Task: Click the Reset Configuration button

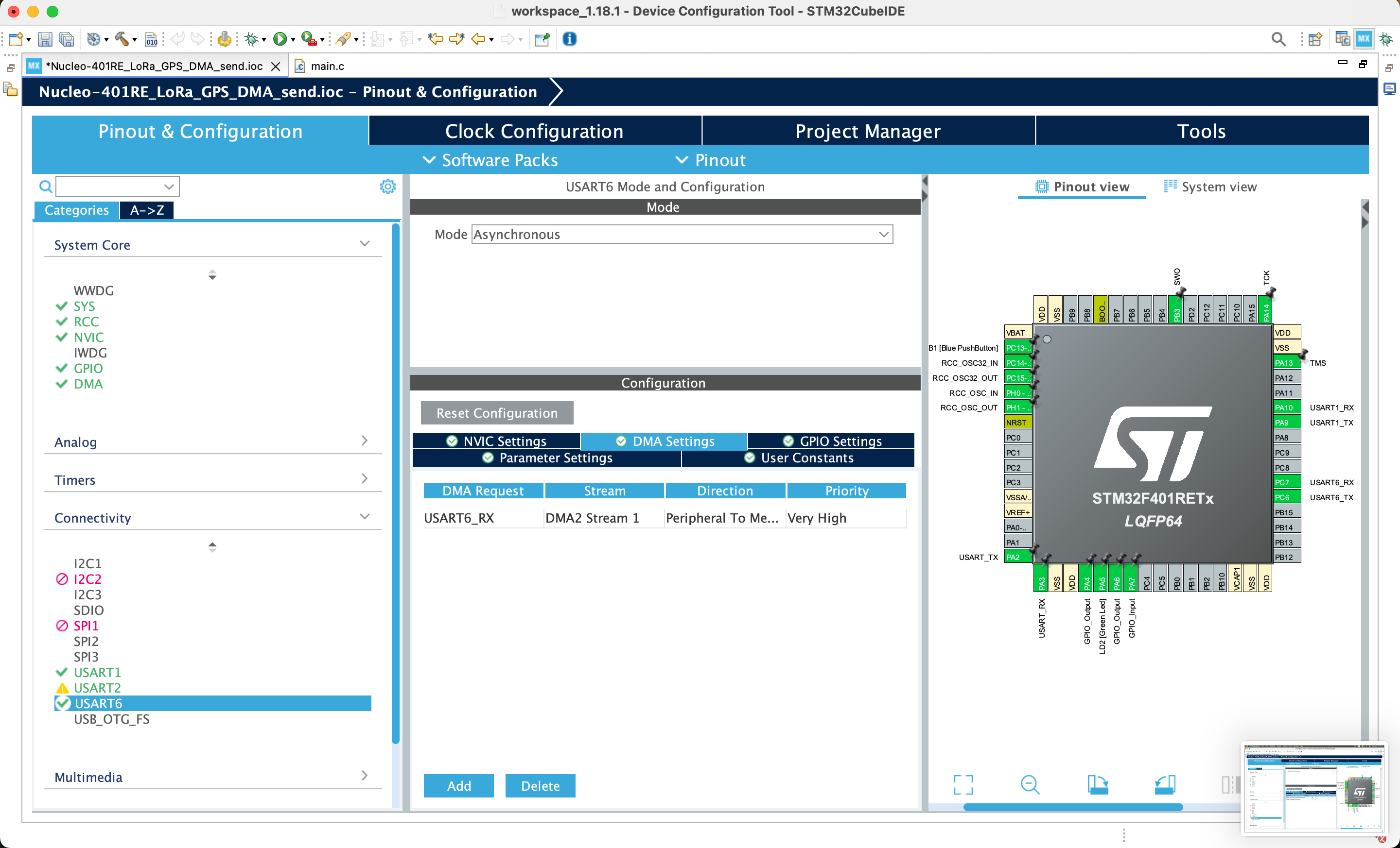Action: point(497,413)
